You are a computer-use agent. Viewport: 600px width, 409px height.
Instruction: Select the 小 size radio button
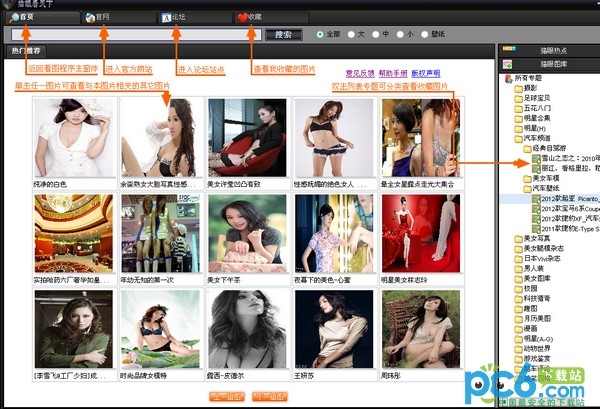tap(400, 34)
